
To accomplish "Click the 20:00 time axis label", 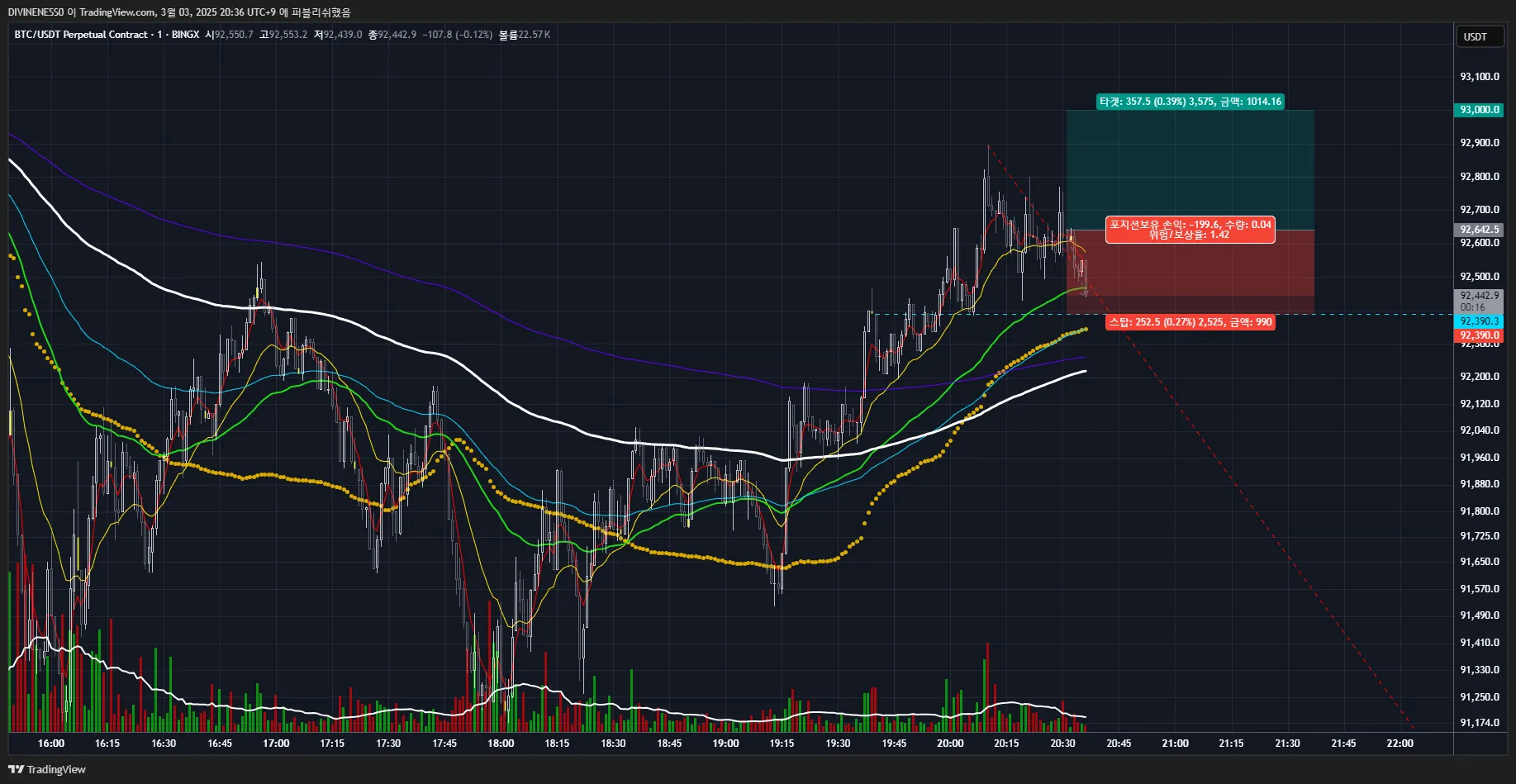I will click(950, 744).
